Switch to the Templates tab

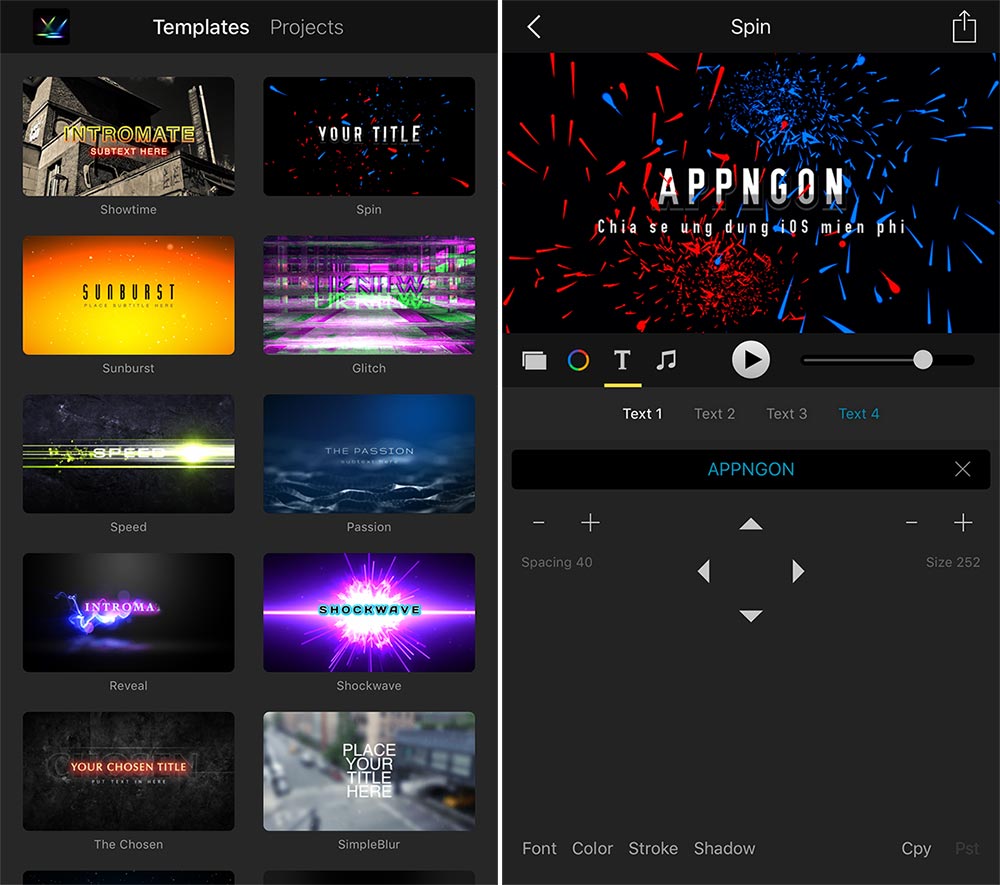pyautogui.click(x=201, y=27)
